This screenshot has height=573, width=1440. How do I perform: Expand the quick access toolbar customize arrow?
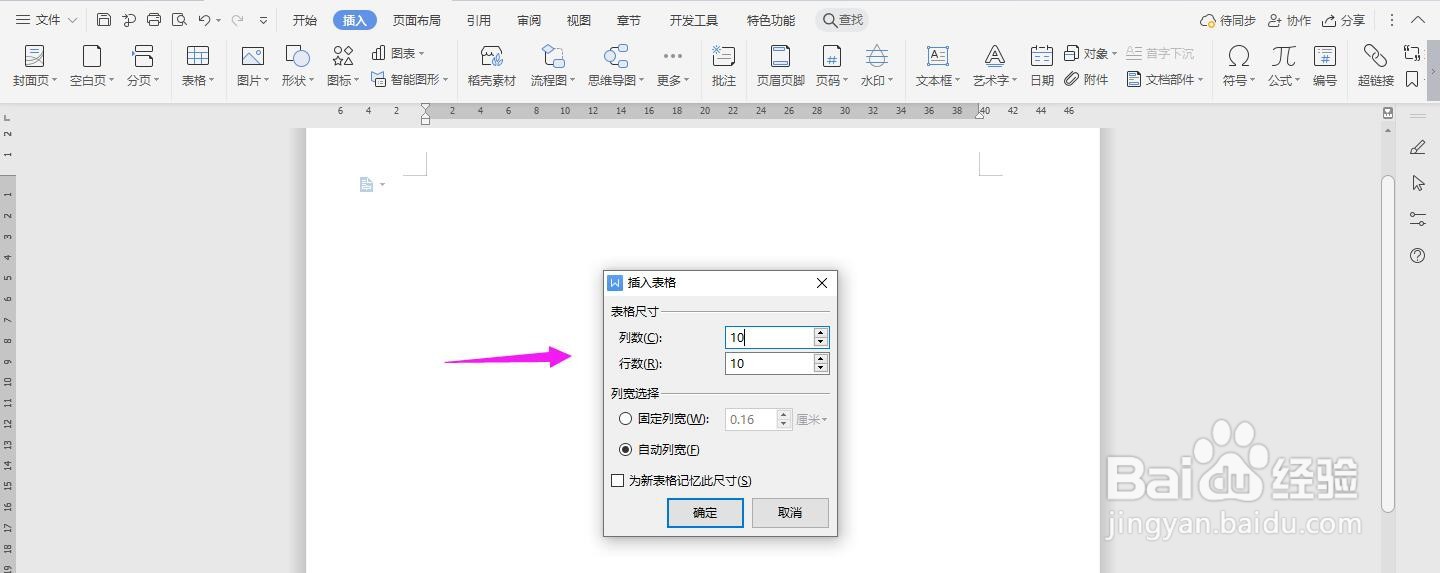(x=263, y=20)
